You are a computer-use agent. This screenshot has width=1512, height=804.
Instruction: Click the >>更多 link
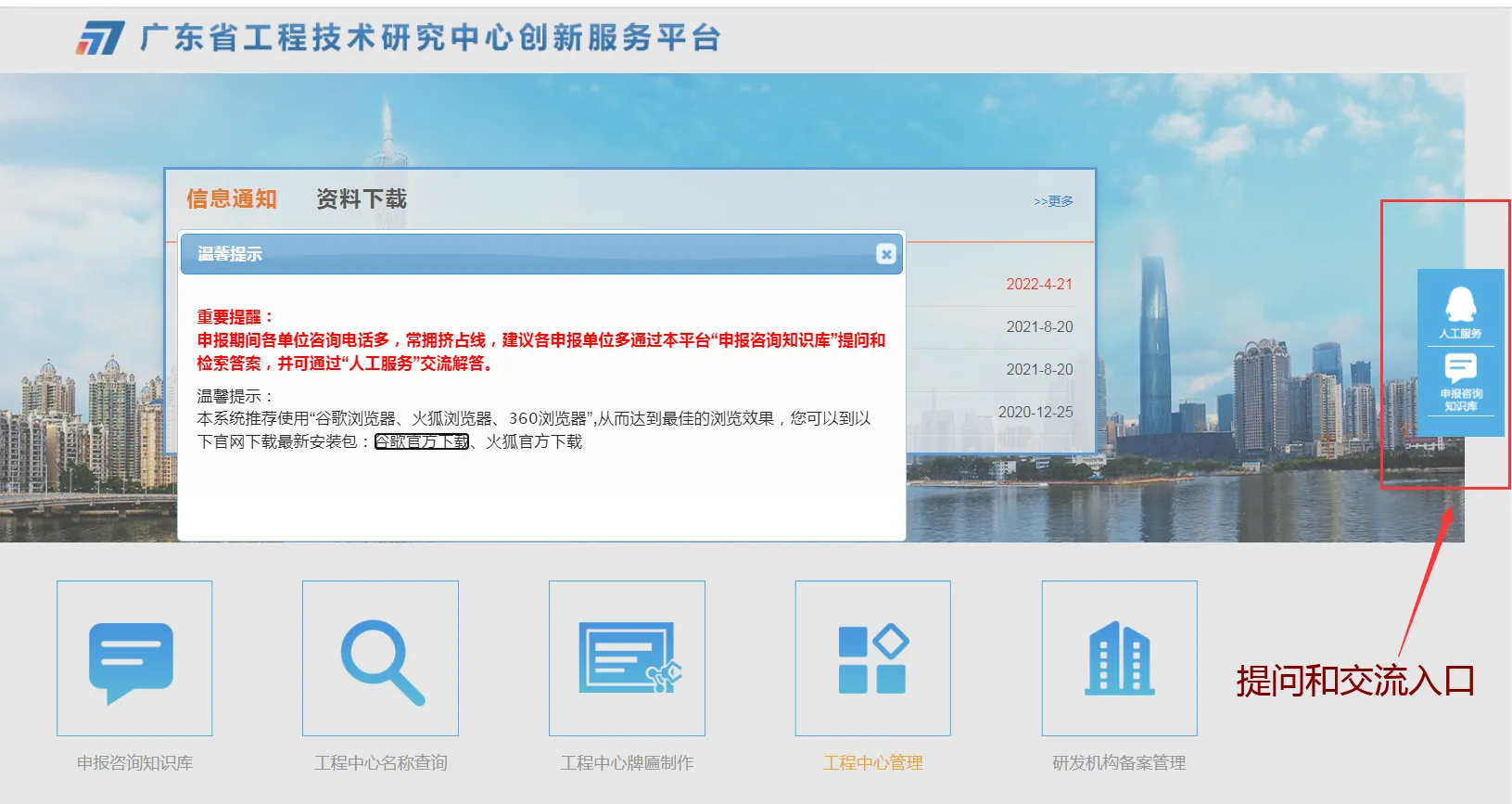[1053, 201]
